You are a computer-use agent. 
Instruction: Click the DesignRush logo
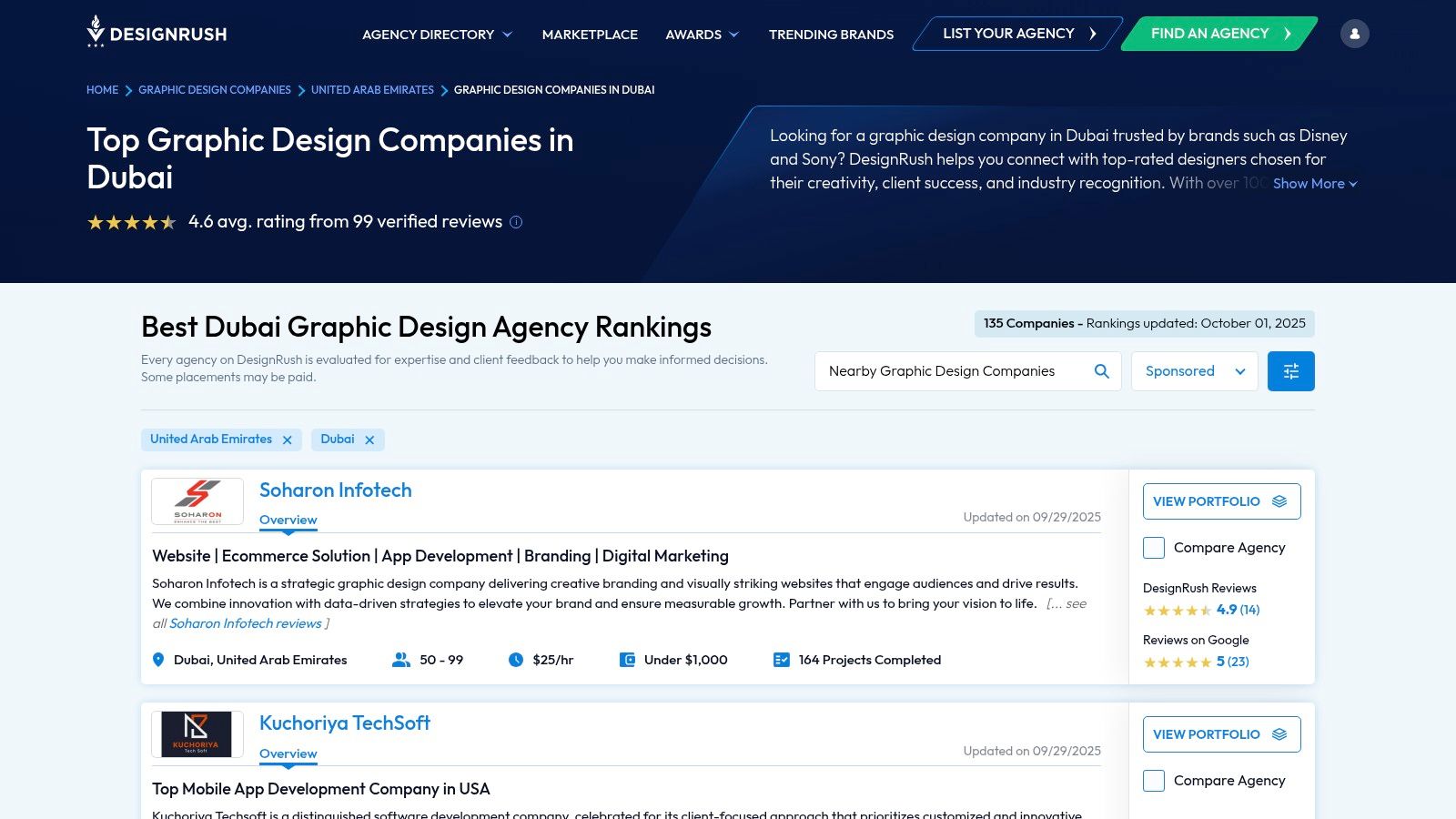157,33
